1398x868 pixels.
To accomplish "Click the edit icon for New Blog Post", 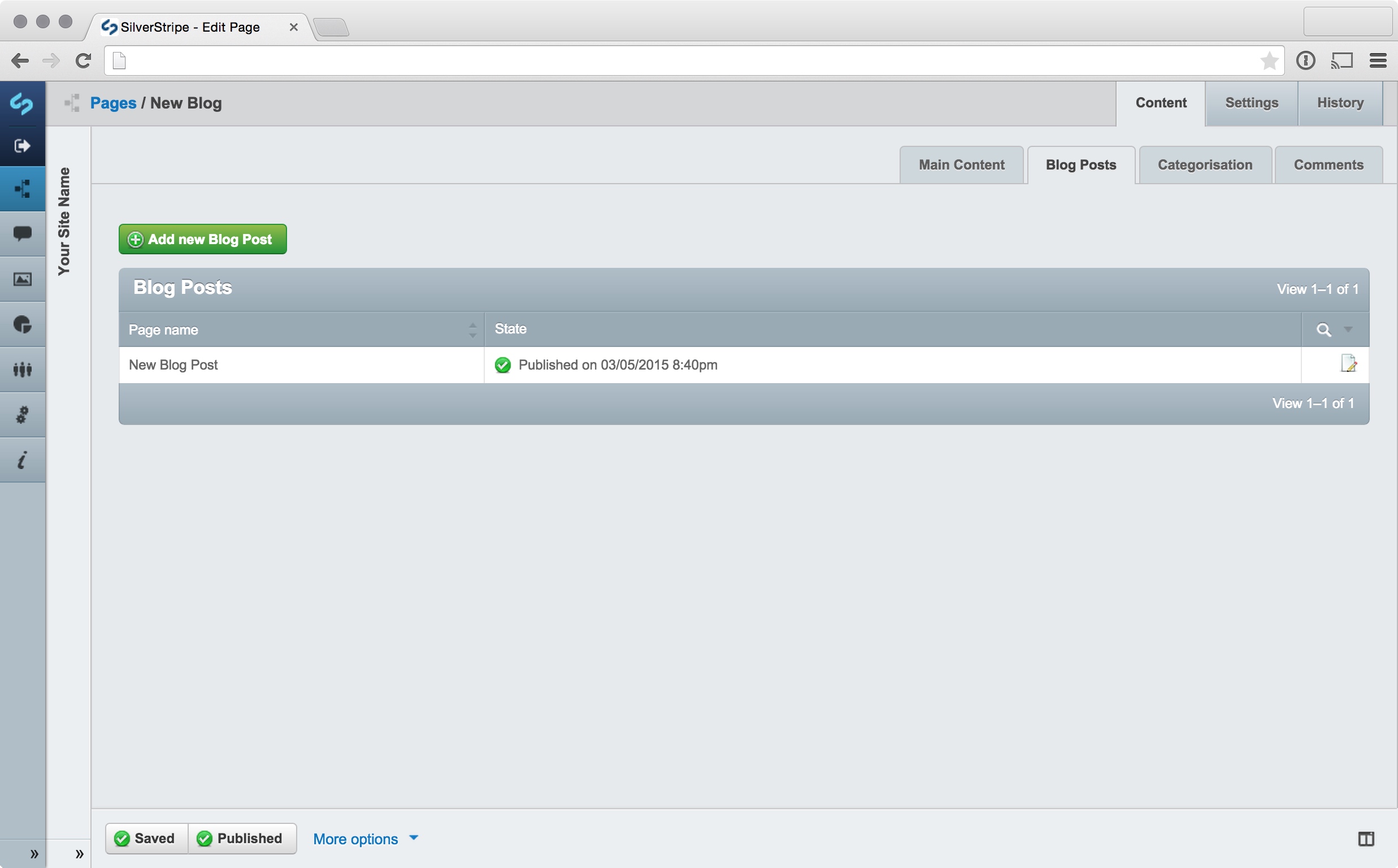I will pos(1348,364).
